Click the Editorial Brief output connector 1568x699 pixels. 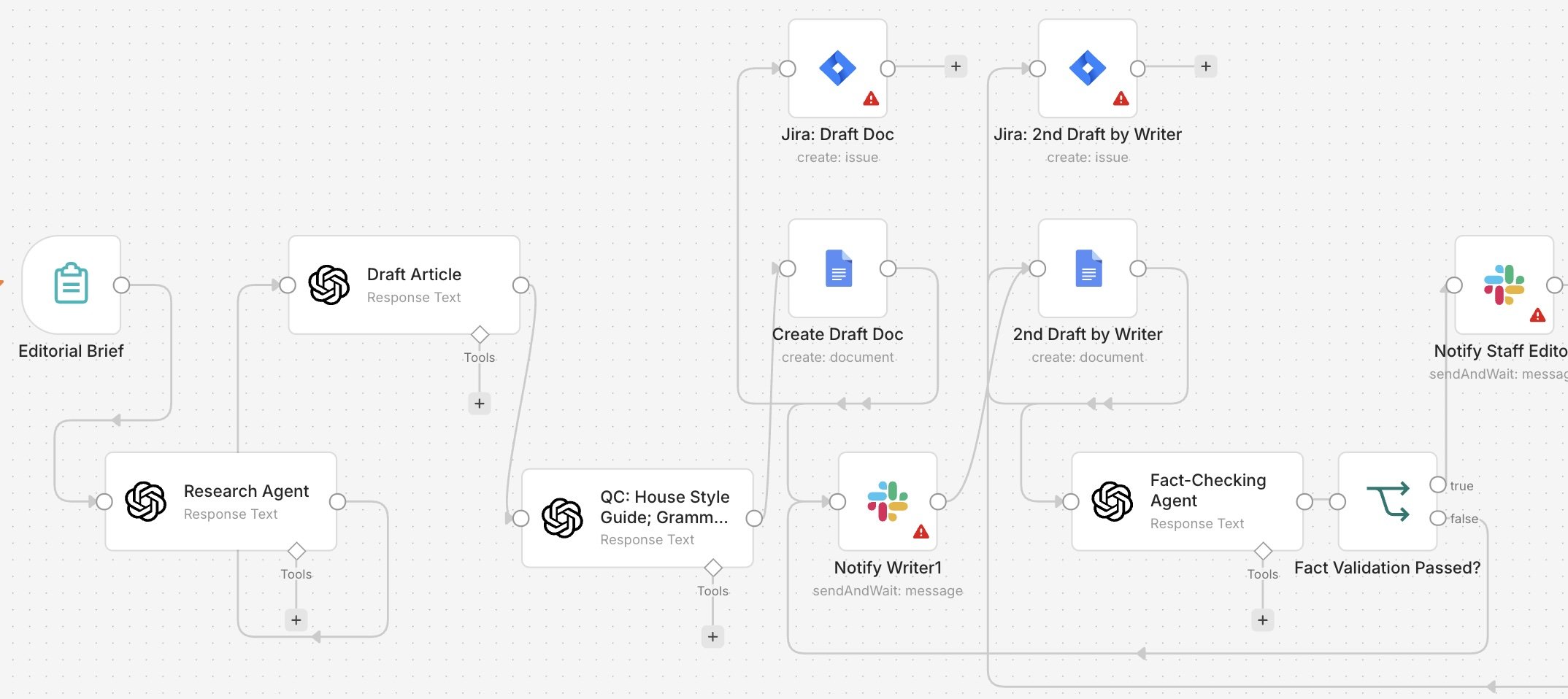tap(122, 285)
